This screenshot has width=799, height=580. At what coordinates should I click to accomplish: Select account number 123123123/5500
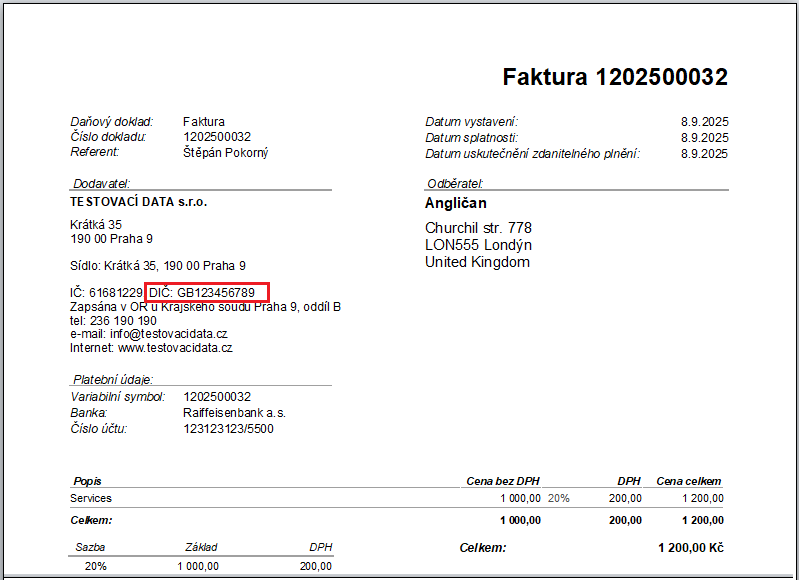[x=228, y=429]
